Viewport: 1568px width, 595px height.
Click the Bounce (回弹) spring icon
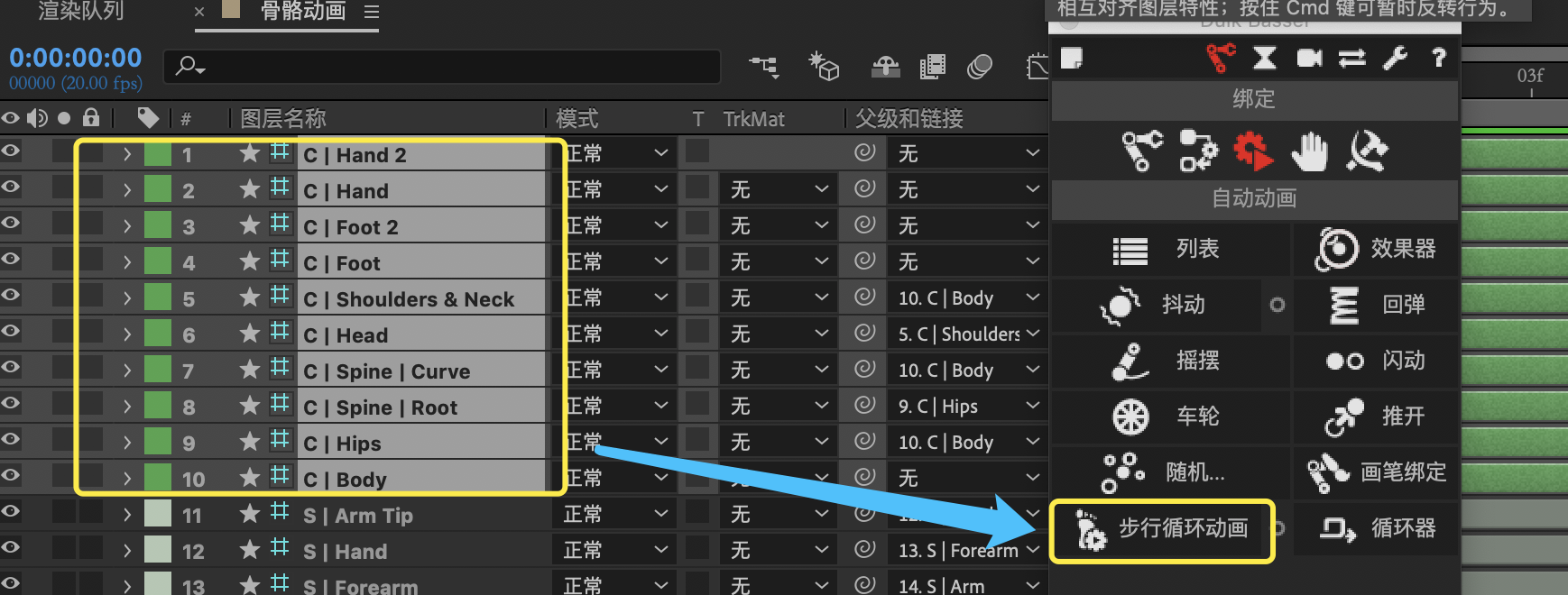(1343, 305)
